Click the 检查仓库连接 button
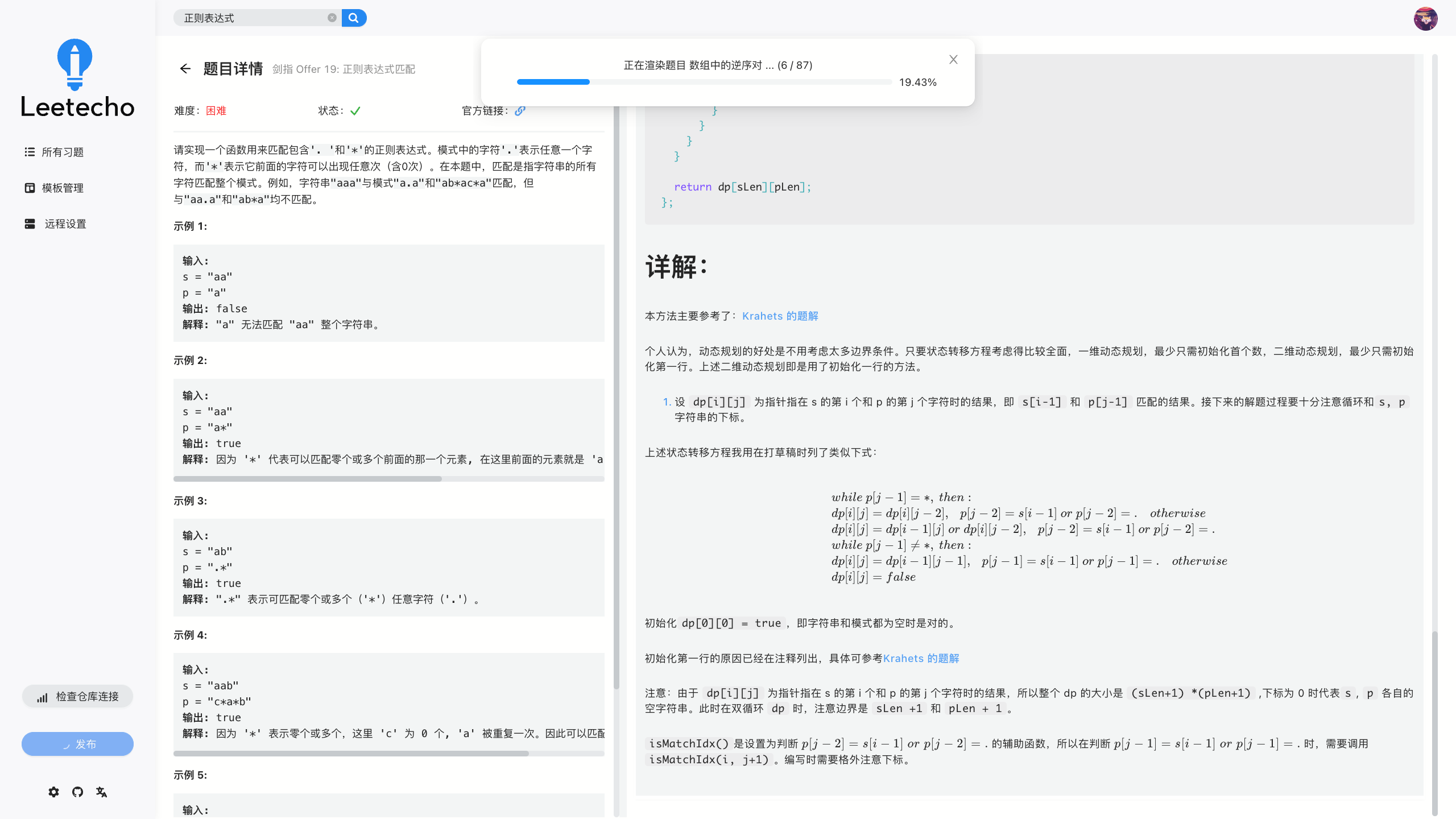Viewport: 1456px width, 819px height. [77, 696]
